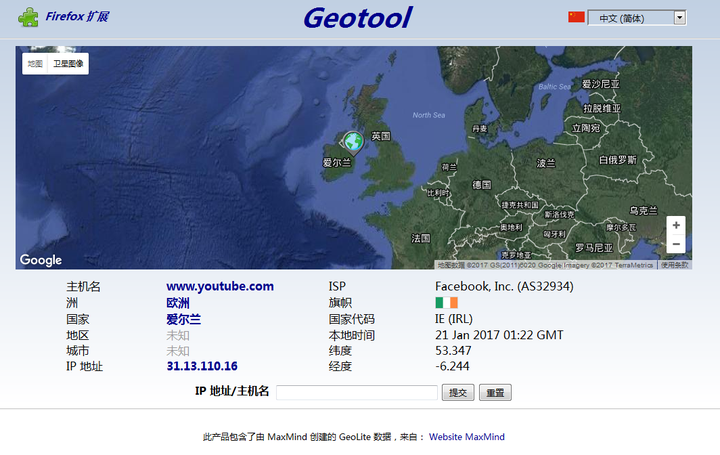
Task: Click the 罗马尼亚 label on the map
Action: coord(594,248)
